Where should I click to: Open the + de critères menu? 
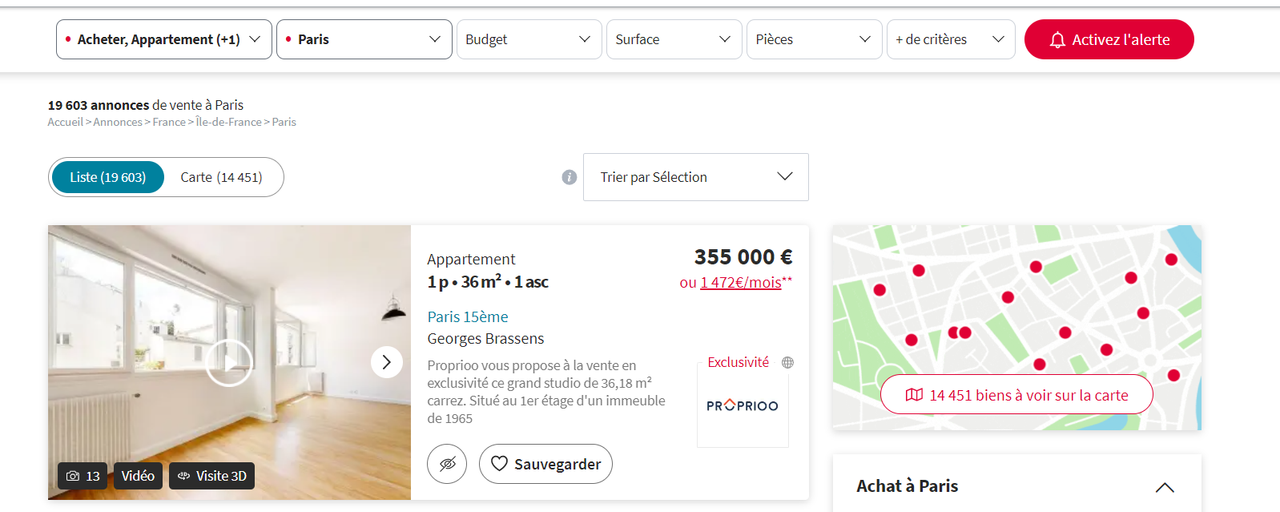(x=951, y=39)
